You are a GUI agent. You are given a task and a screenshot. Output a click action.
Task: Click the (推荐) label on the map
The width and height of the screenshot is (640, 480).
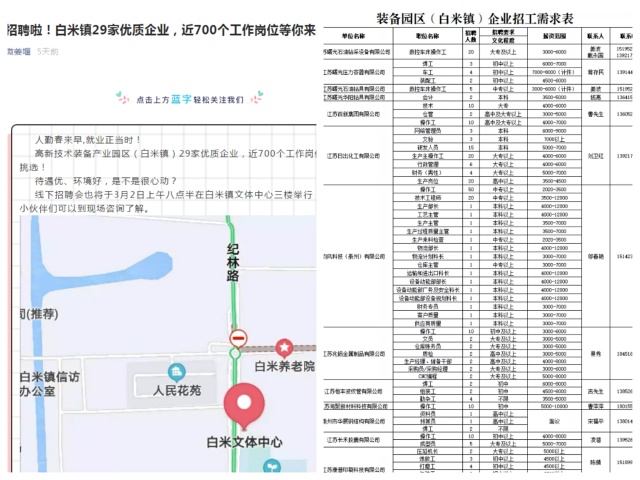click(x=31, y=315)
